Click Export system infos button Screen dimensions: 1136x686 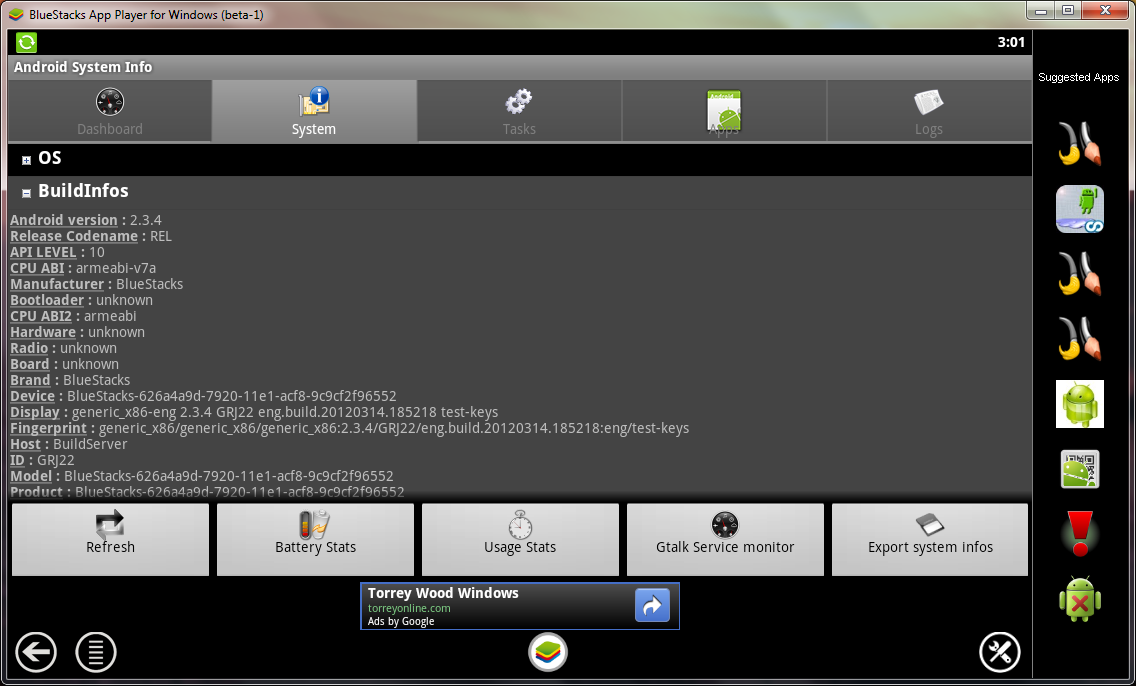click(x=930, y=539)
